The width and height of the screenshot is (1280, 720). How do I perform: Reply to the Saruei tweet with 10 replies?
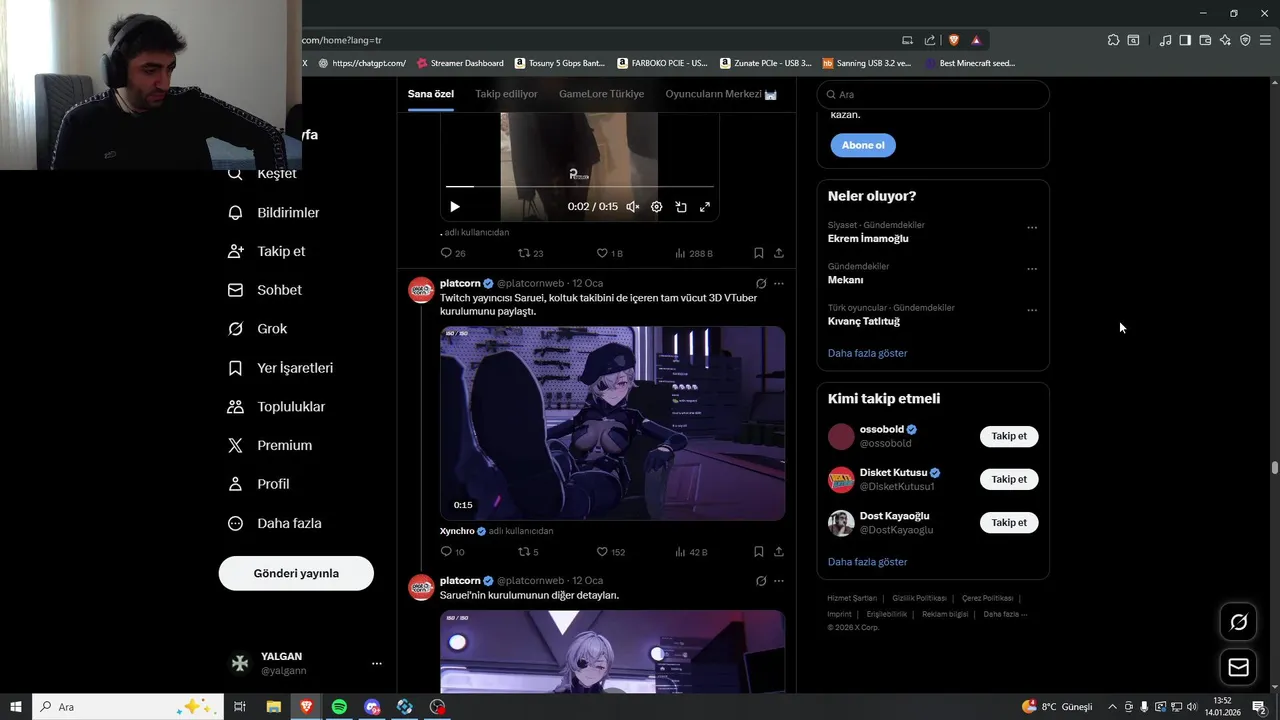452,552
